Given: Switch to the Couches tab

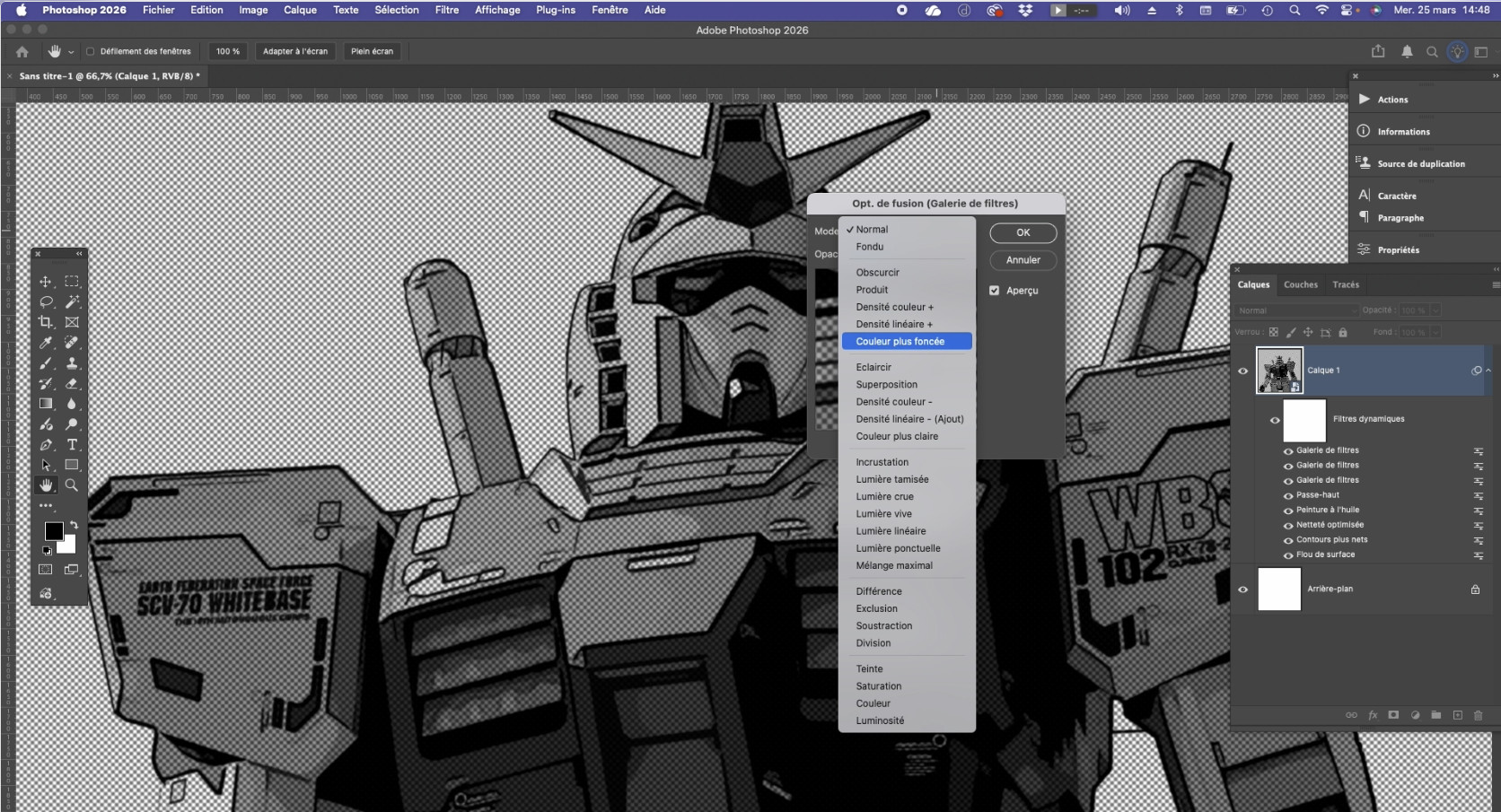Looking at the screenshot, I should (x=1300, y=285).
